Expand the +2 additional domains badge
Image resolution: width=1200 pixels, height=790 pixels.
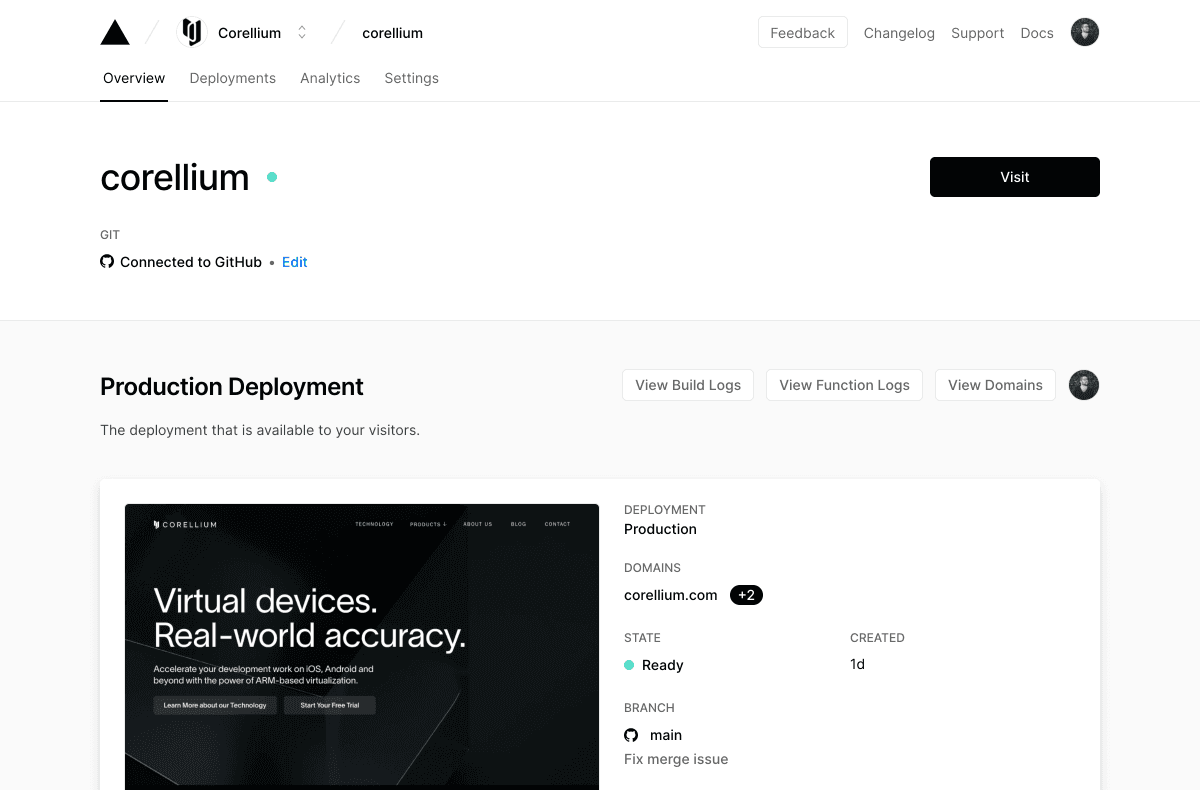point(747,595)
